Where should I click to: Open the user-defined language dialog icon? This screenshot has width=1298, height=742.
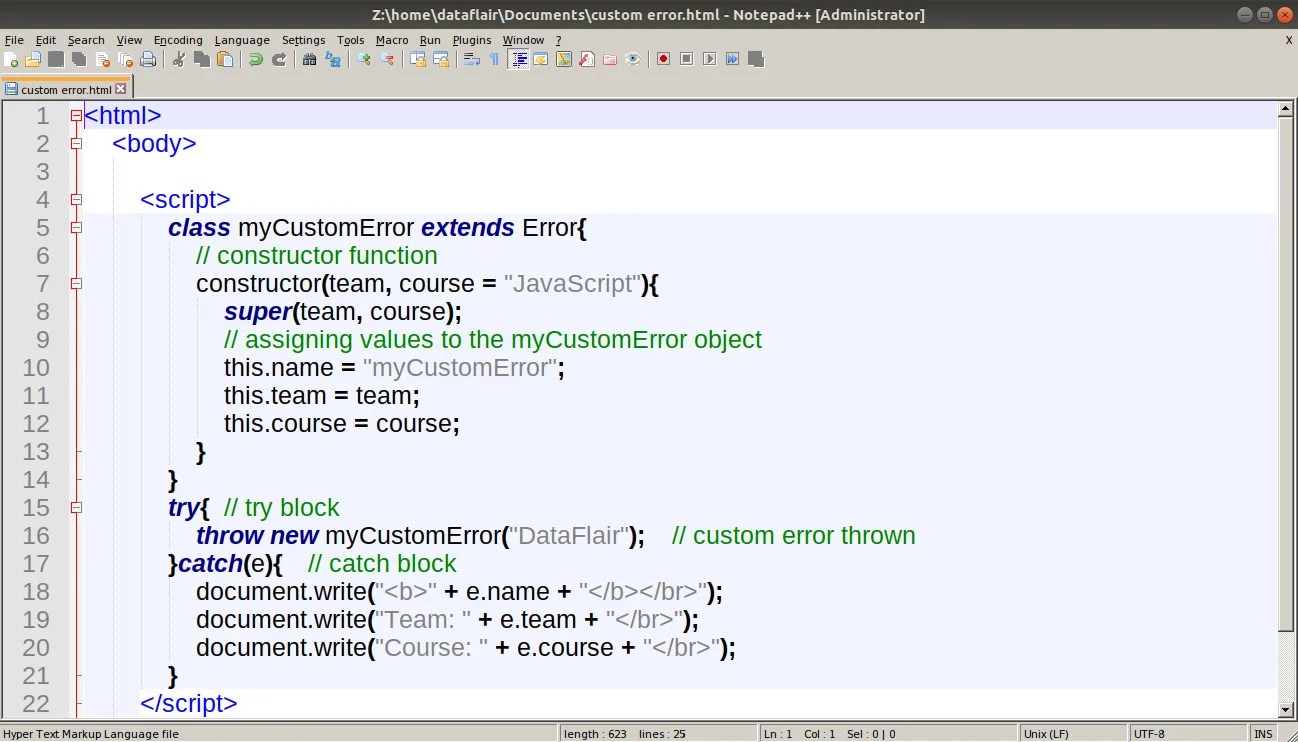pyautogui.click(x=541, y=59)
